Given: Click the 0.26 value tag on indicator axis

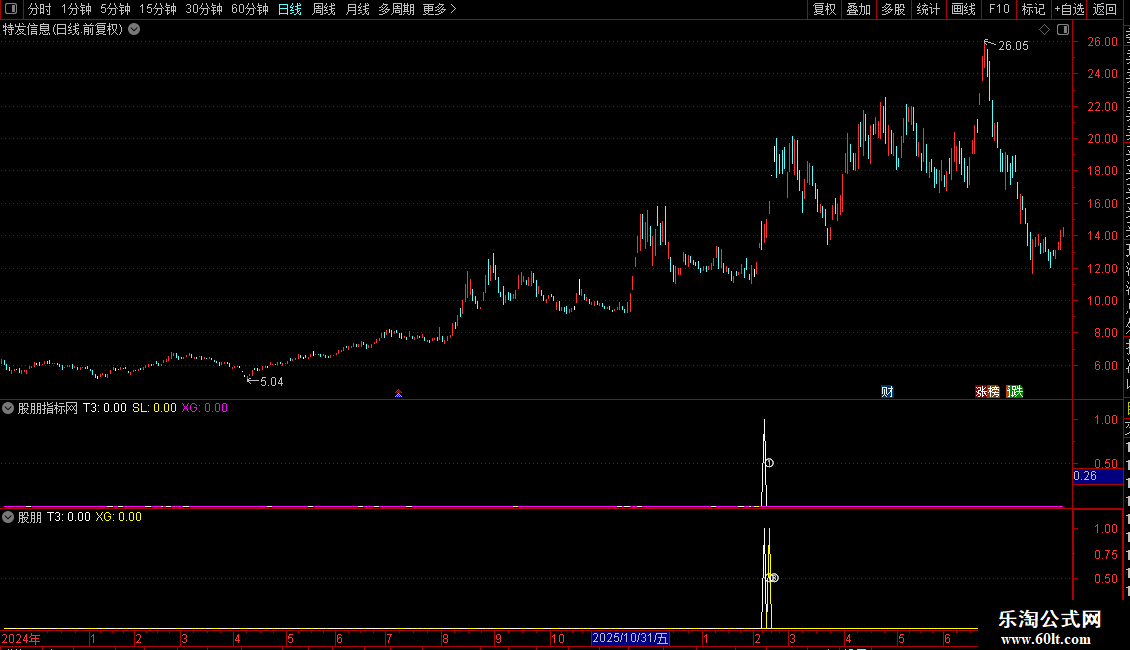Looking at the screenshot, I should pyautogui.click(x=1097, y=476).
